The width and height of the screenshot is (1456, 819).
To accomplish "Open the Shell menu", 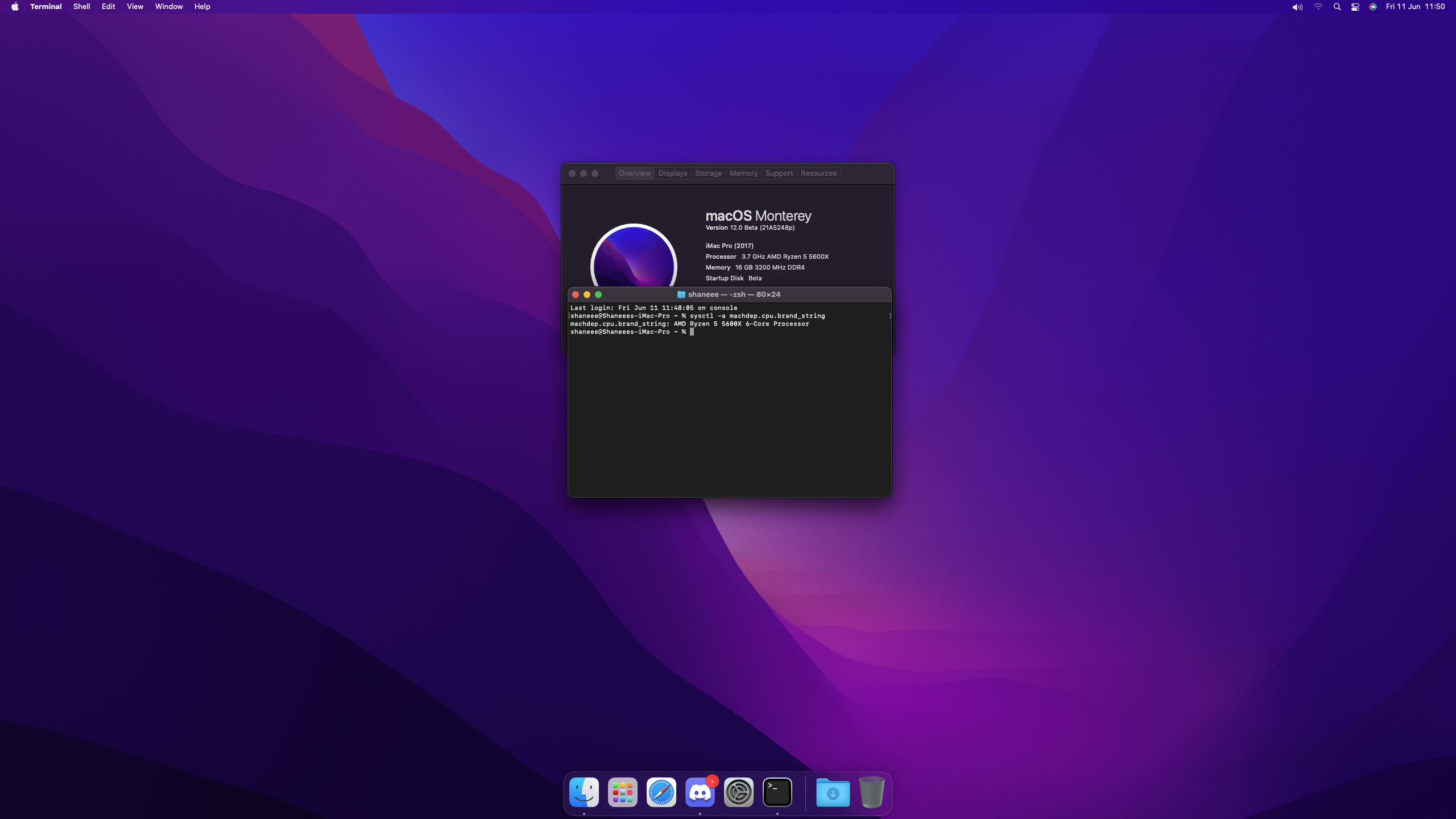I will point(81,7).
